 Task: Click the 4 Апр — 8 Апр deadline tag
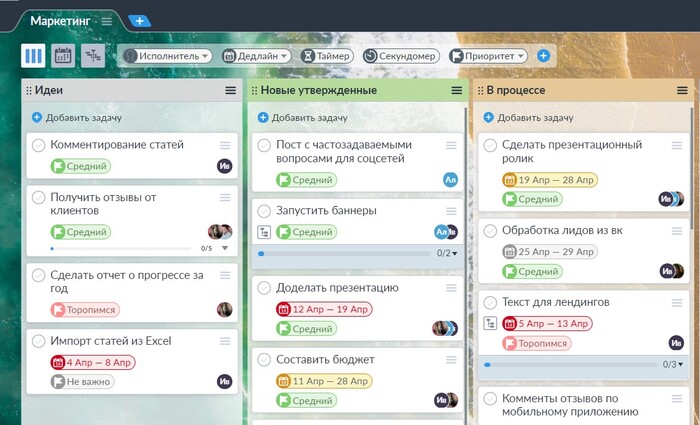(x=92, y=362)
